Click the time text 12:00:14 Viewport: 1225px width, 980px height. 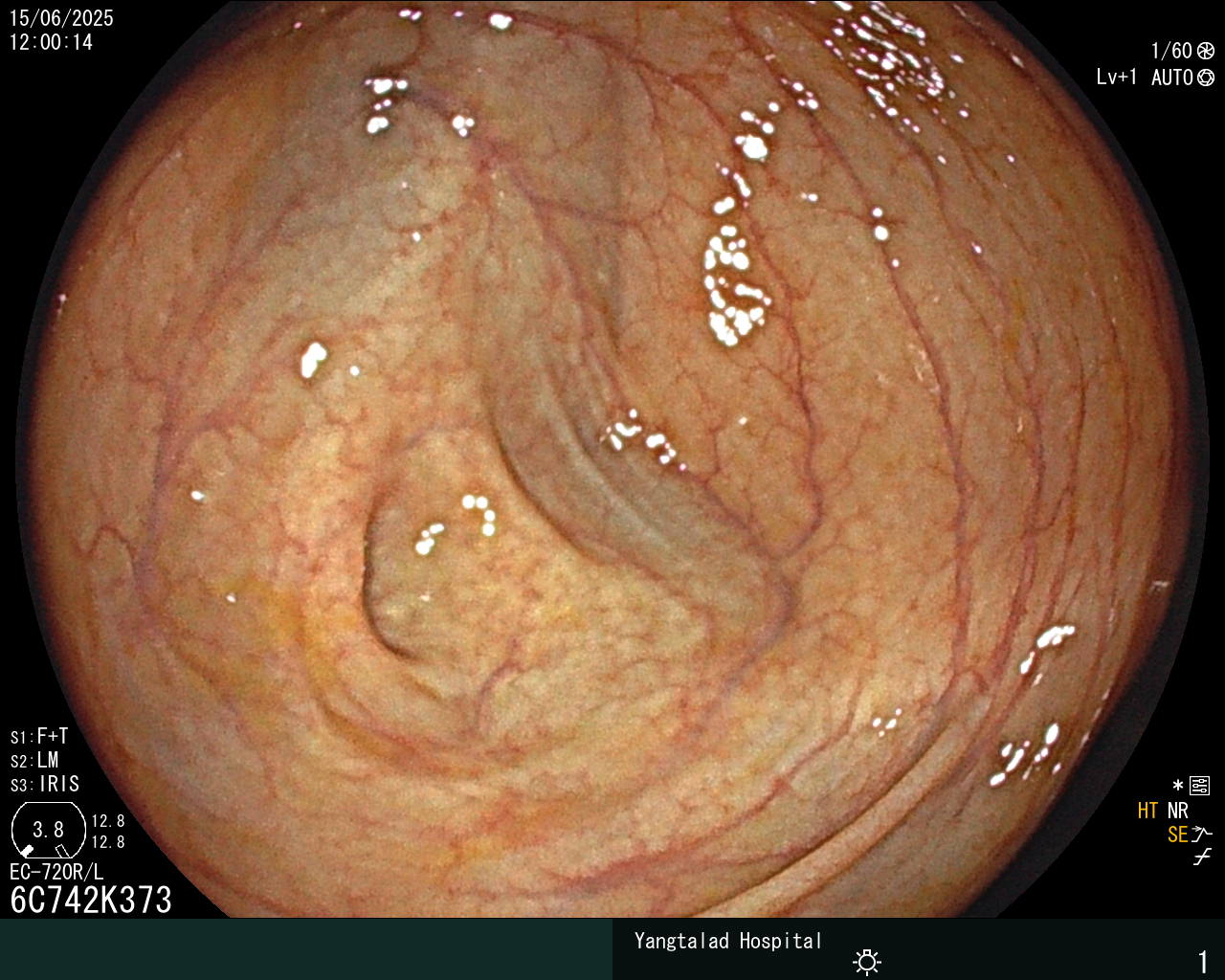point(51,43)
